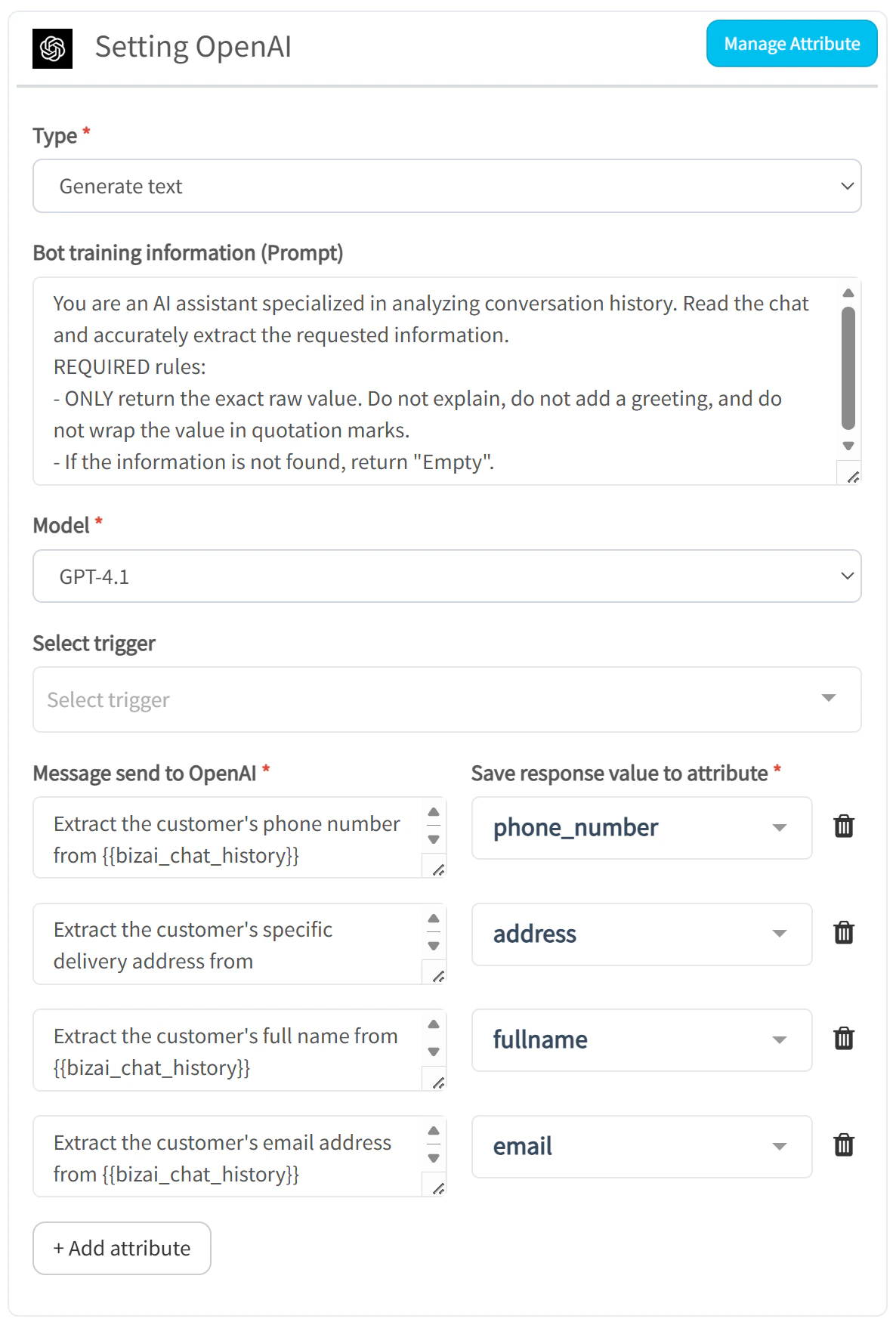The image size is (896, 1325).
Task: Click into the Bot training information prompt
Action: pos(434,381)
